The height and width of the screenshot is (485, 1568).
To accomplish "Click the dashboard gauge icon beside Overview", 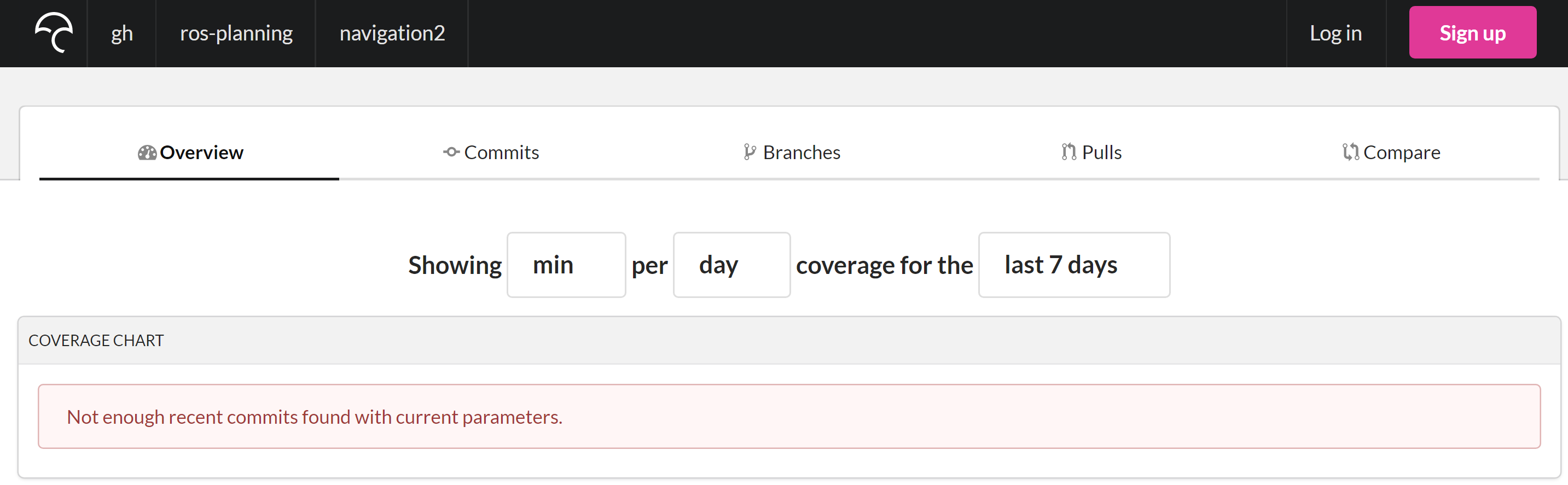I will click(147, 153).
